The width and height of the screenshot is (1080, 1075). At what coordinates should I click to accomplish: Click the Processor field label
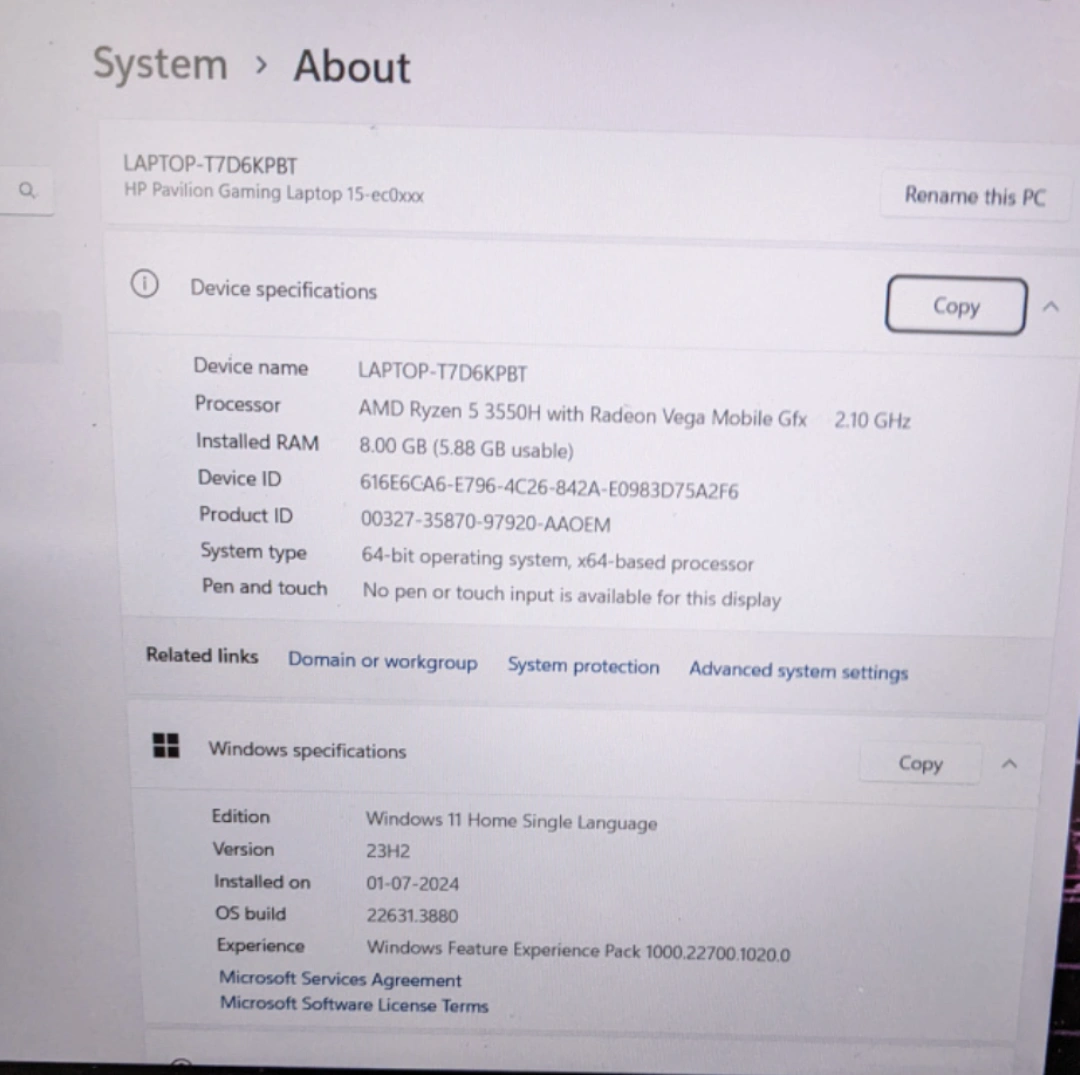point(238,404)
